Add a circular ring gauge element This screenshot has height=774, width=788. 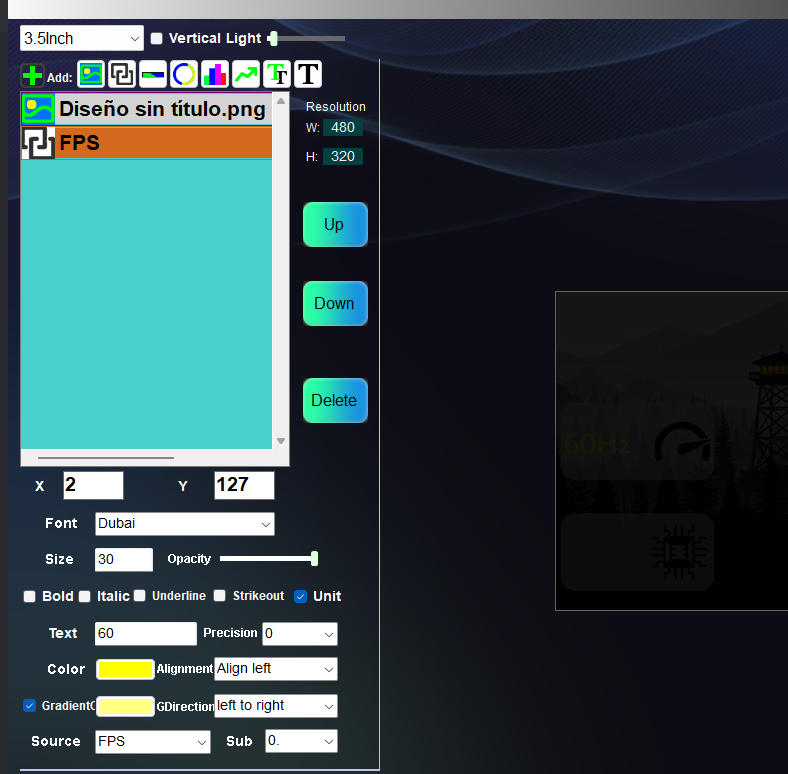[x=184, y=74]
